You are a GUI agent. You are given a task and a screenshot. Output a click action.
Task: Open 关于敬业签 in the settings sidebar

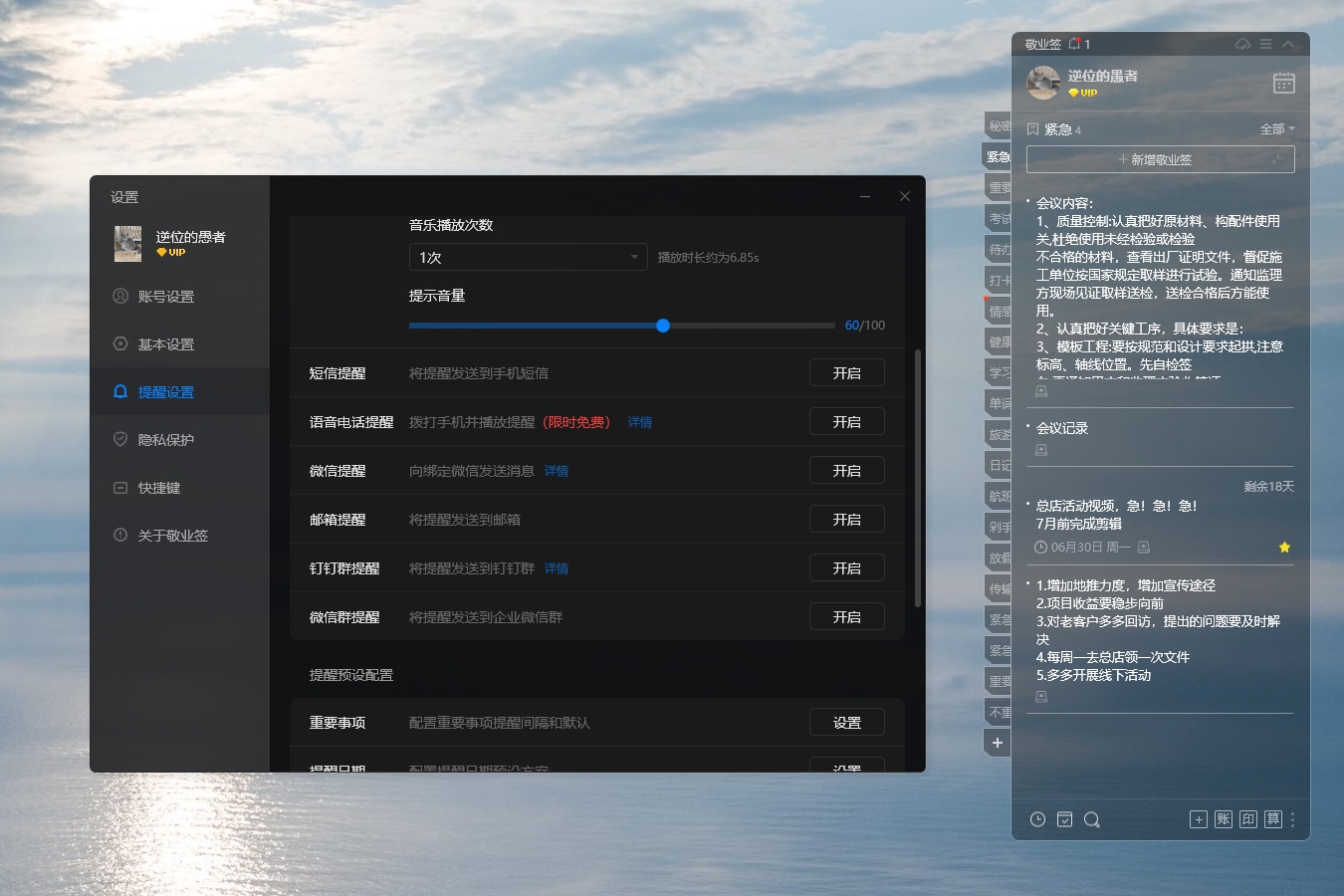click(x=179, y=536)
